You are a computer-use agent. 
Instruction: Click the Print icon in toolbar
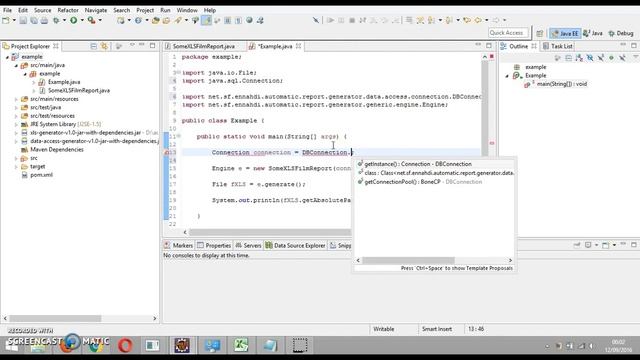[44, 20]
